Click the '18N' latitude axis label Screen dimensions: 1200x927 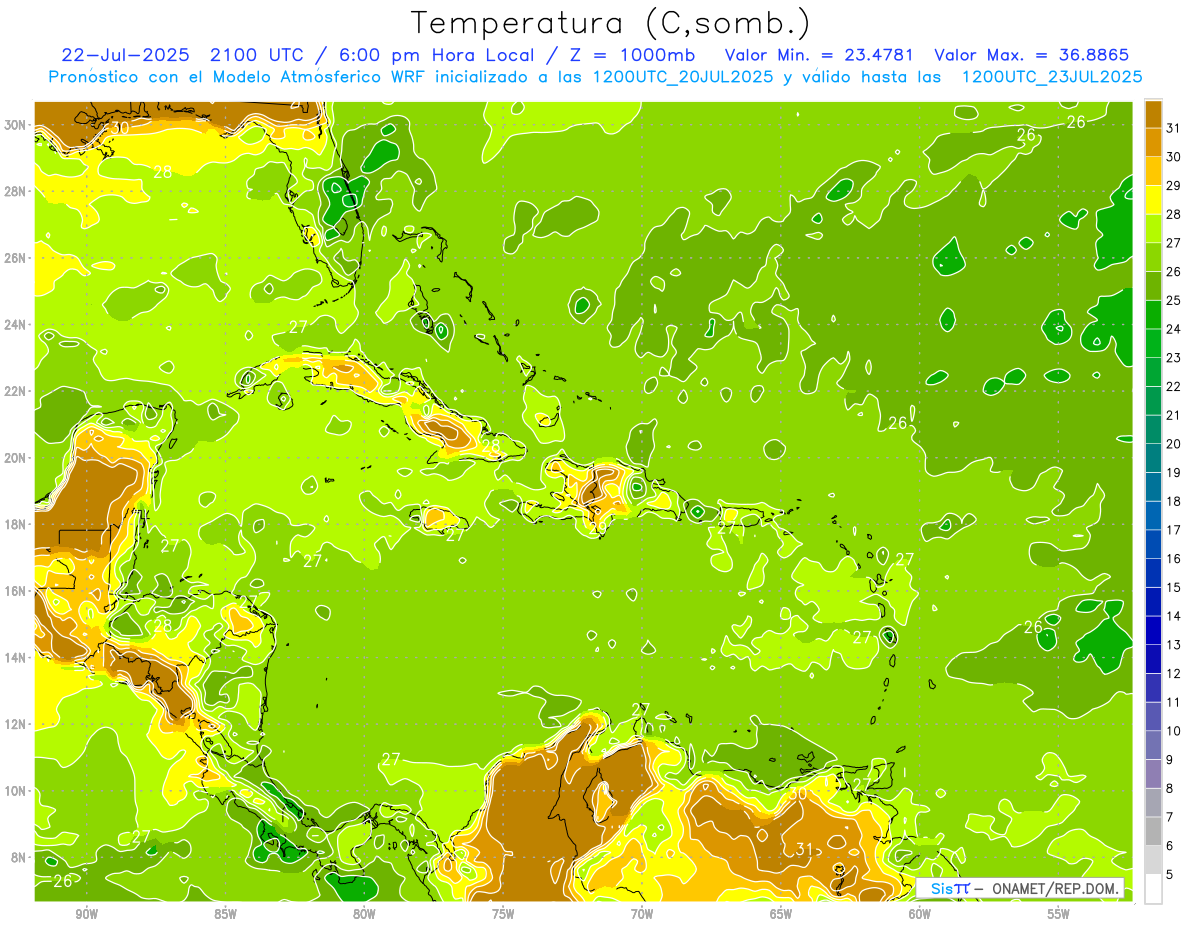(17, 524)
